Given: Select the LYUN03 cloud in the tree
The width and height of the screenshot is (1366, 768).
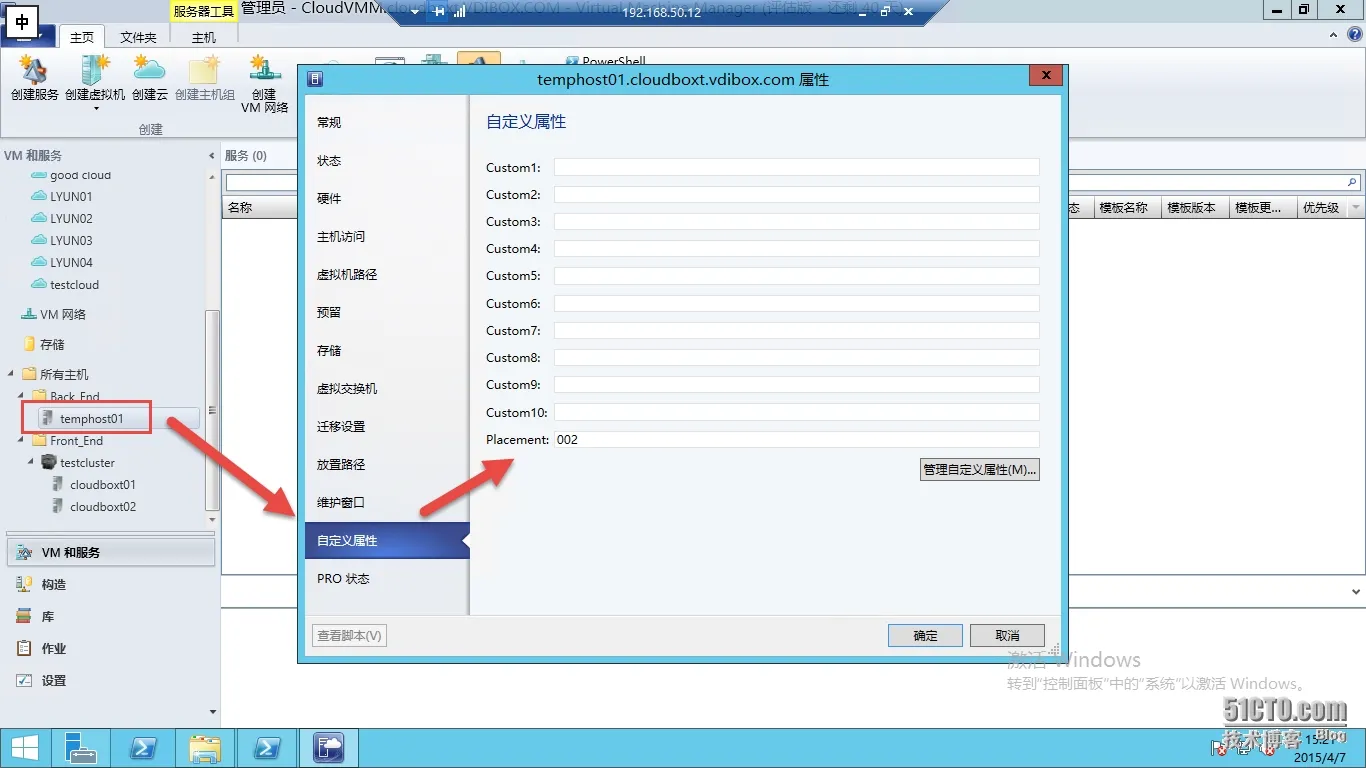Looking at the screenshot, I should (x=71, y=241).
